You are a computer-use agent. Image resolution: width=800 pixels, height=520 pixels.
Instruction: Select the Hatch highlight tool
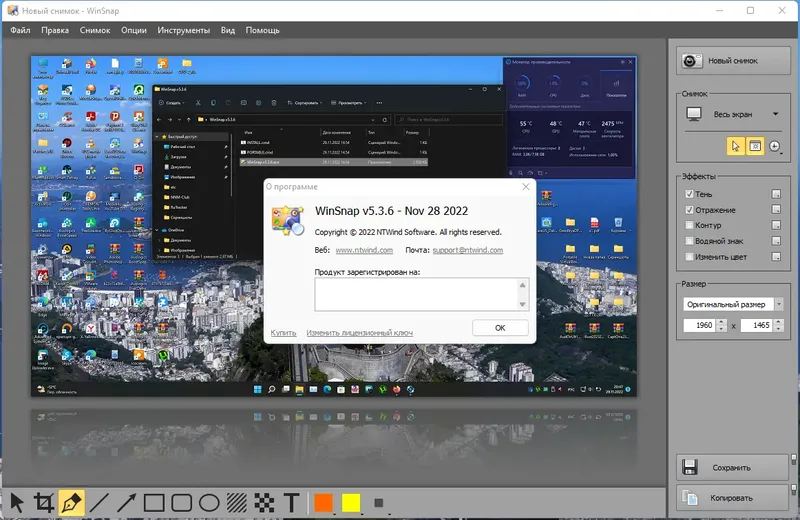pyautogui.click(x=236, y=503)
